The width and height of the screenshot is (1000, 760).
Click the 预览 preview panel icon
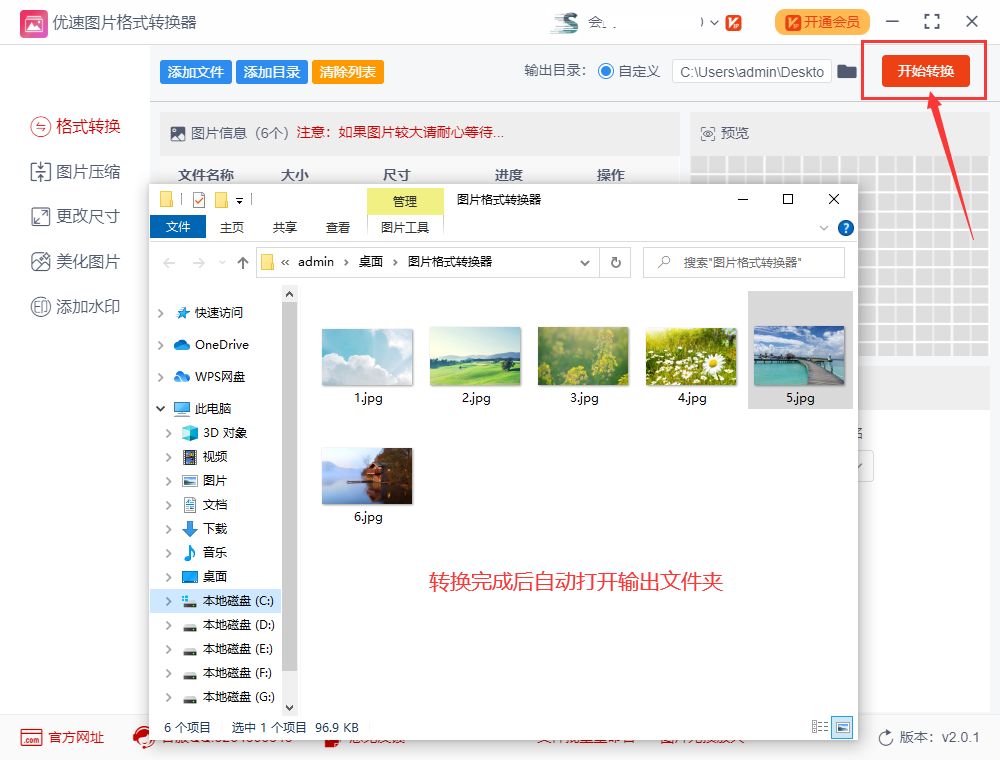click(707, 132)
